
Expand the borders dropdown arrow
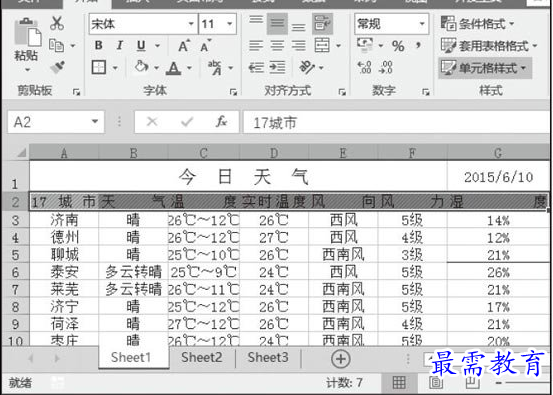[x=115, y=68]
